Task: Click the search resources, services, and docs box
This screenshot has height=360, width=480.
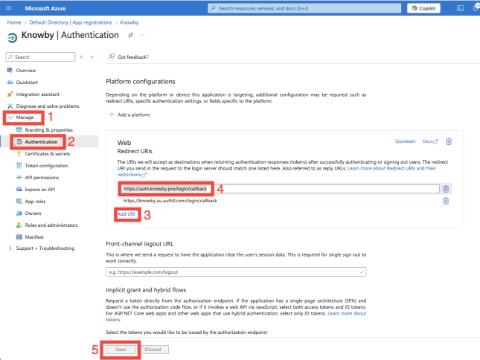Action: [304, 8]
